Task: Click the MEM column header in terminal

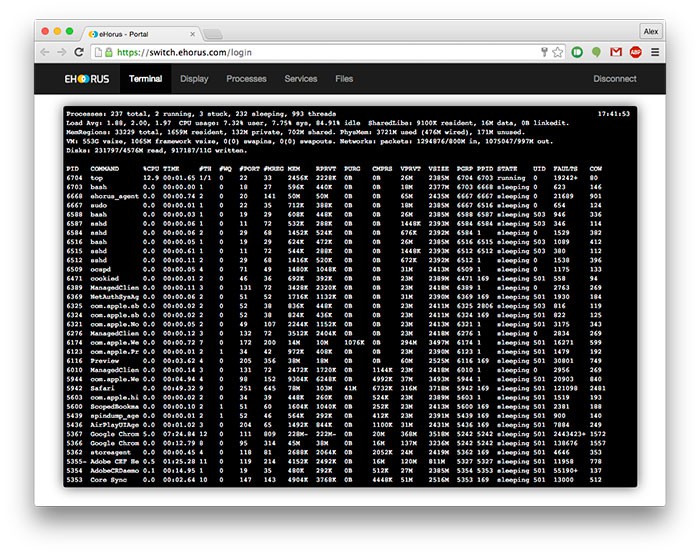Action: (x=294, y=169)
